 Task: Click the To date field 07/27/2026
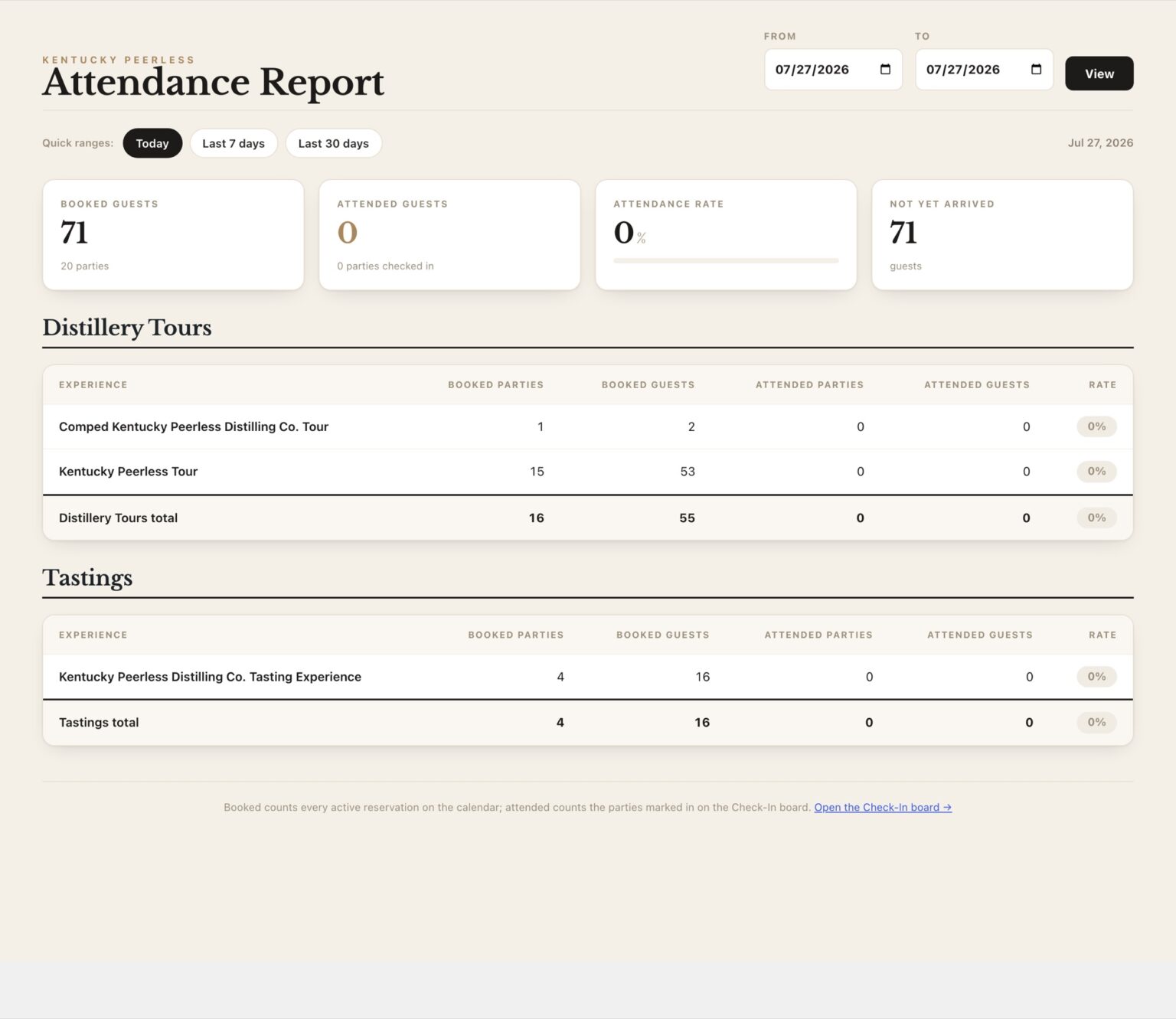point(984,70)
